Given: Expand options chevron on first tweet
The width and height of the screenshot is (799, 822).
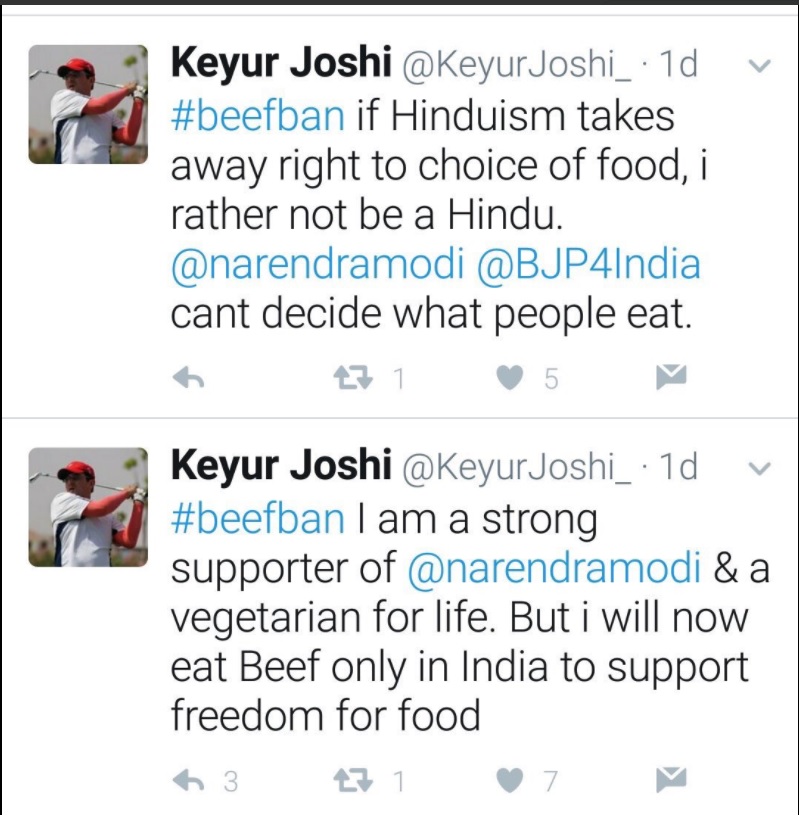Looking at the screenshot, I should 759,67.
